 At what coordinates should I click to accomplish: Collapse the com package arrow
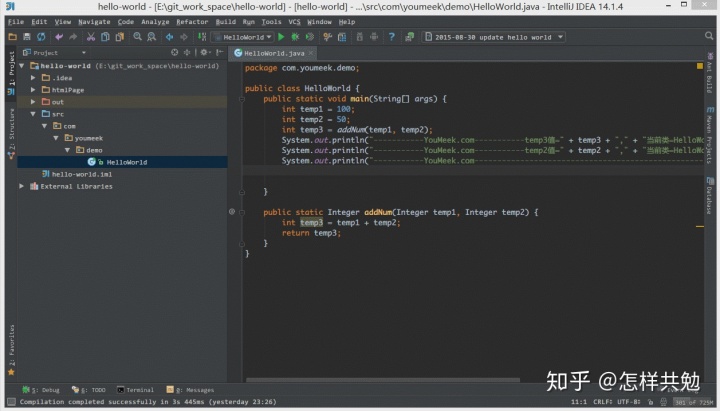coord(45,126)
